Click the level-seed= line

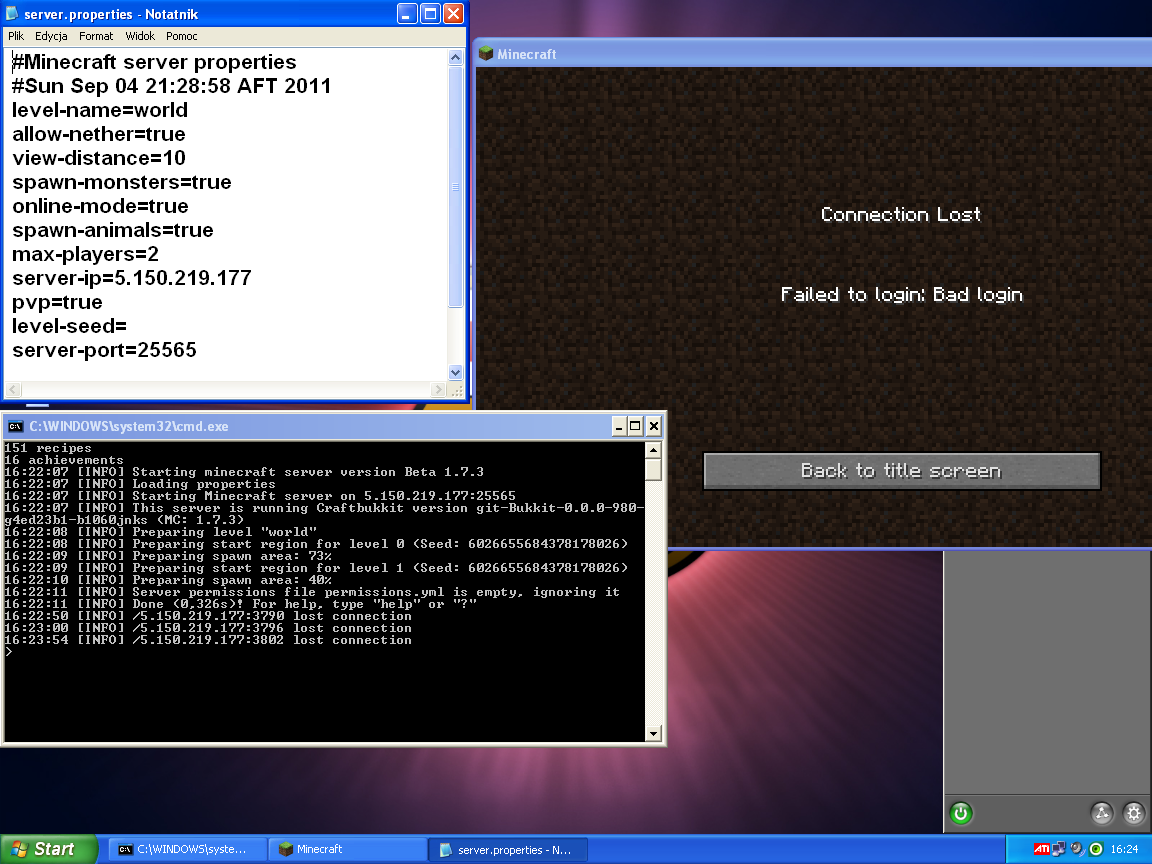pos(69,325)
